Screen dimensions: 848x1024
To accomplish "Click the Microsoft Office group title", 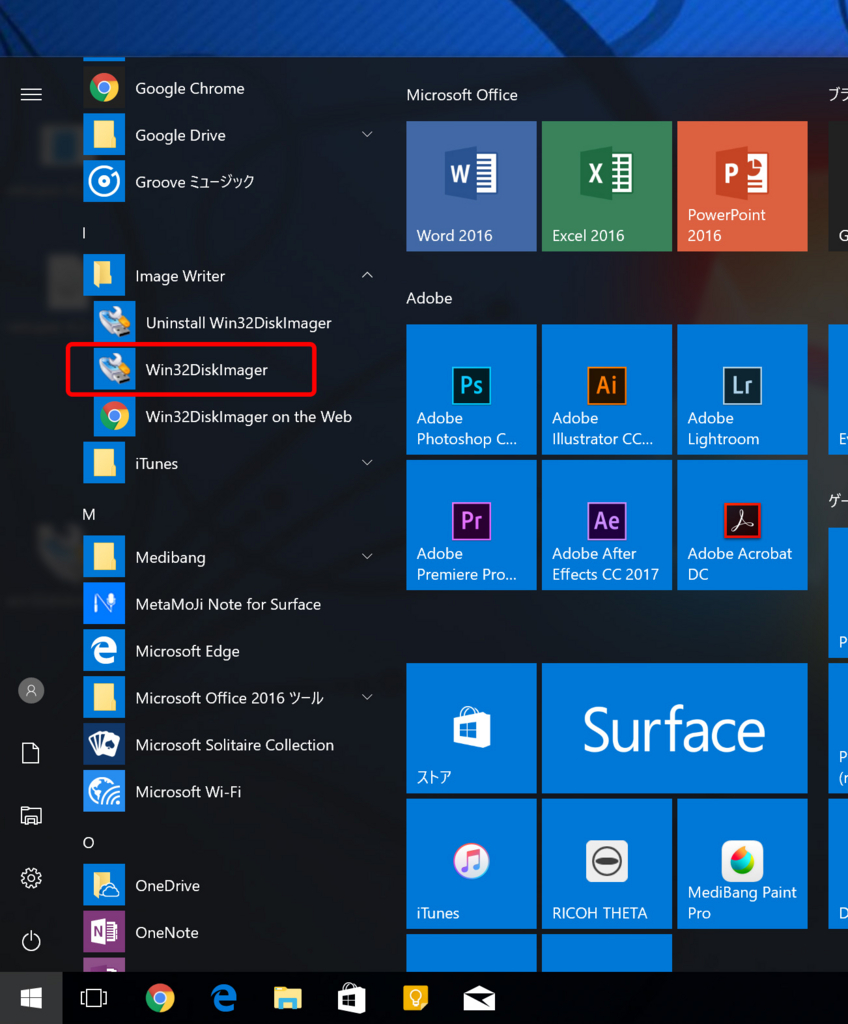I will coord(462,95).
